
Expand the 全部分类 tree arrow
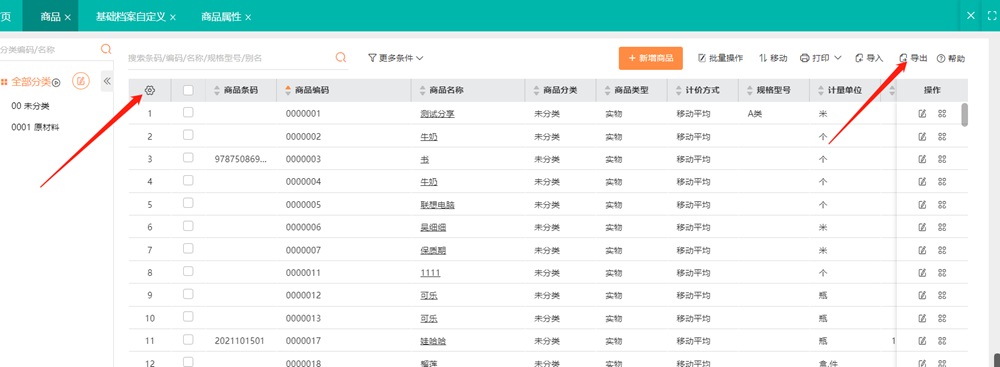[56, 82]
